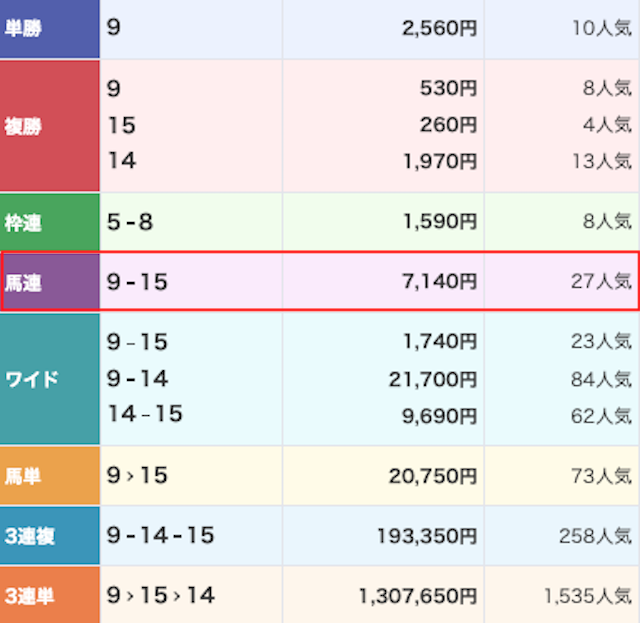Image resolution: width=640 pixels, height=623 pixels.
Task: Click the 1,307,650円 payout value
Action: point(418,596)
